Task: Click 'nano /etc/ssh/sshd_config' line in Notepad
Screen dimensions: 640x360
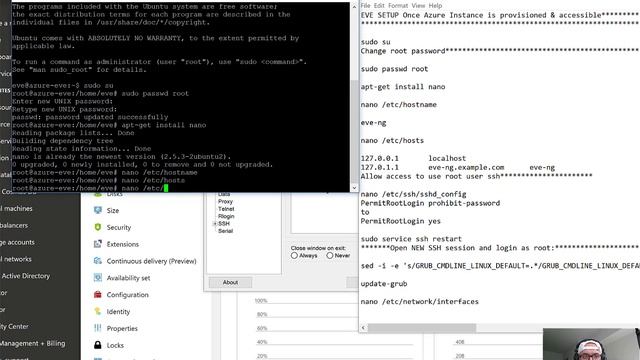Action: [413, 194]
